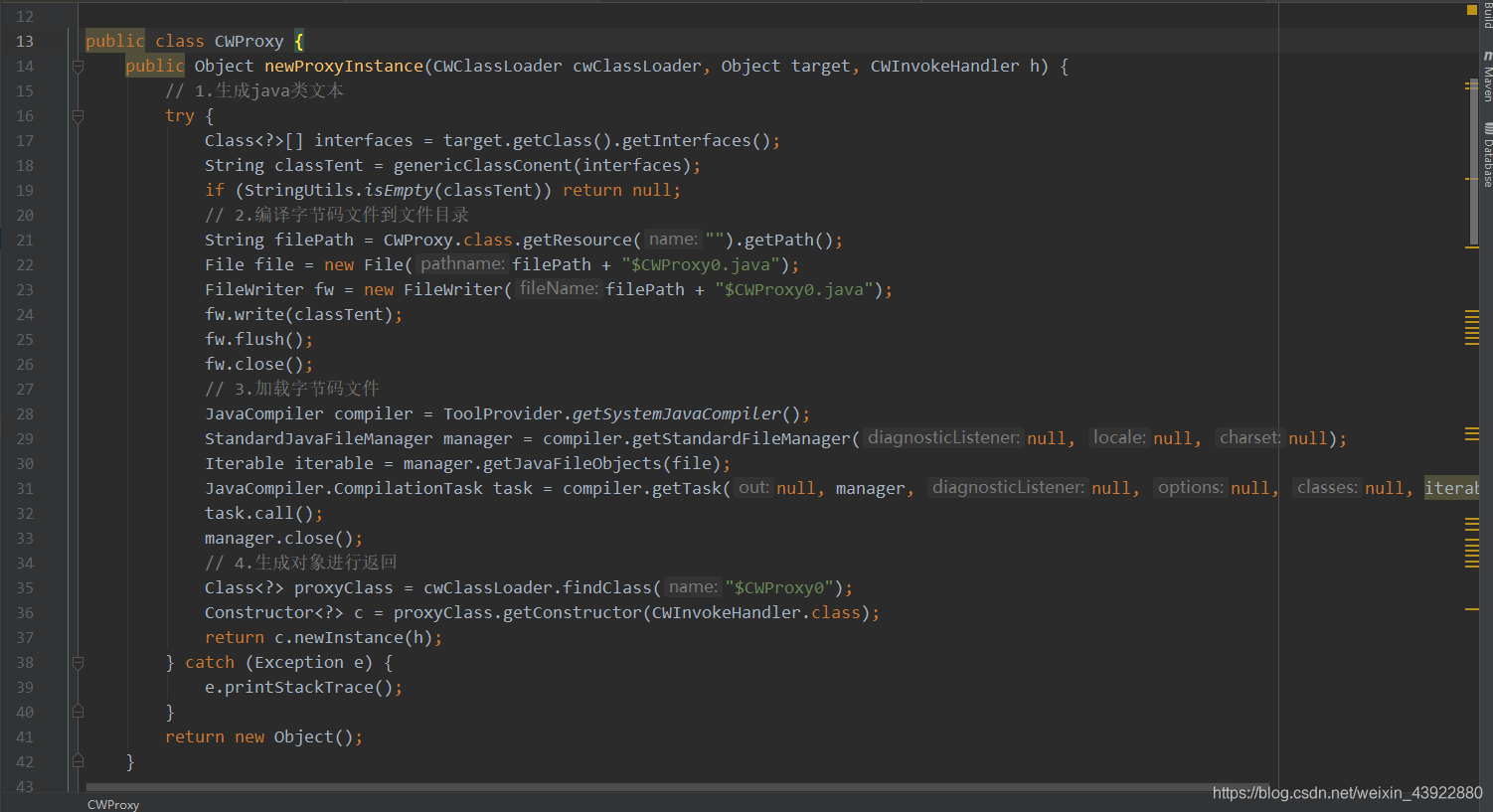Collapse the try block at line 16
Viewport: 1493px width, 812px height.
pos(78,116)
